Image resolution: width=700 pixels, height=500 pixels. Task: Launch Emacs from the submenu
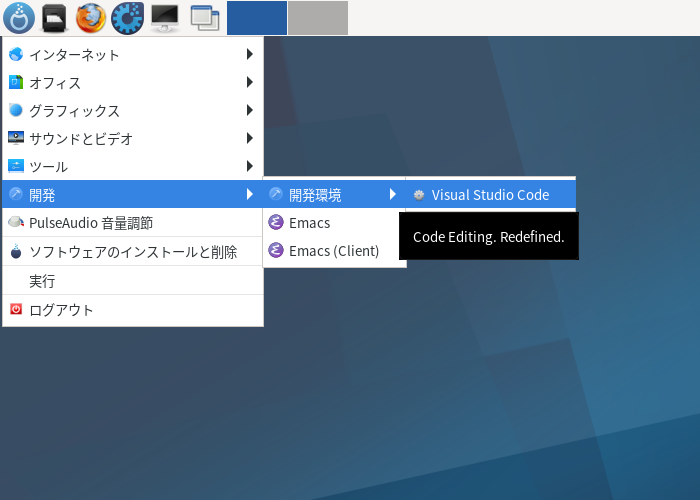pos(335,222)
